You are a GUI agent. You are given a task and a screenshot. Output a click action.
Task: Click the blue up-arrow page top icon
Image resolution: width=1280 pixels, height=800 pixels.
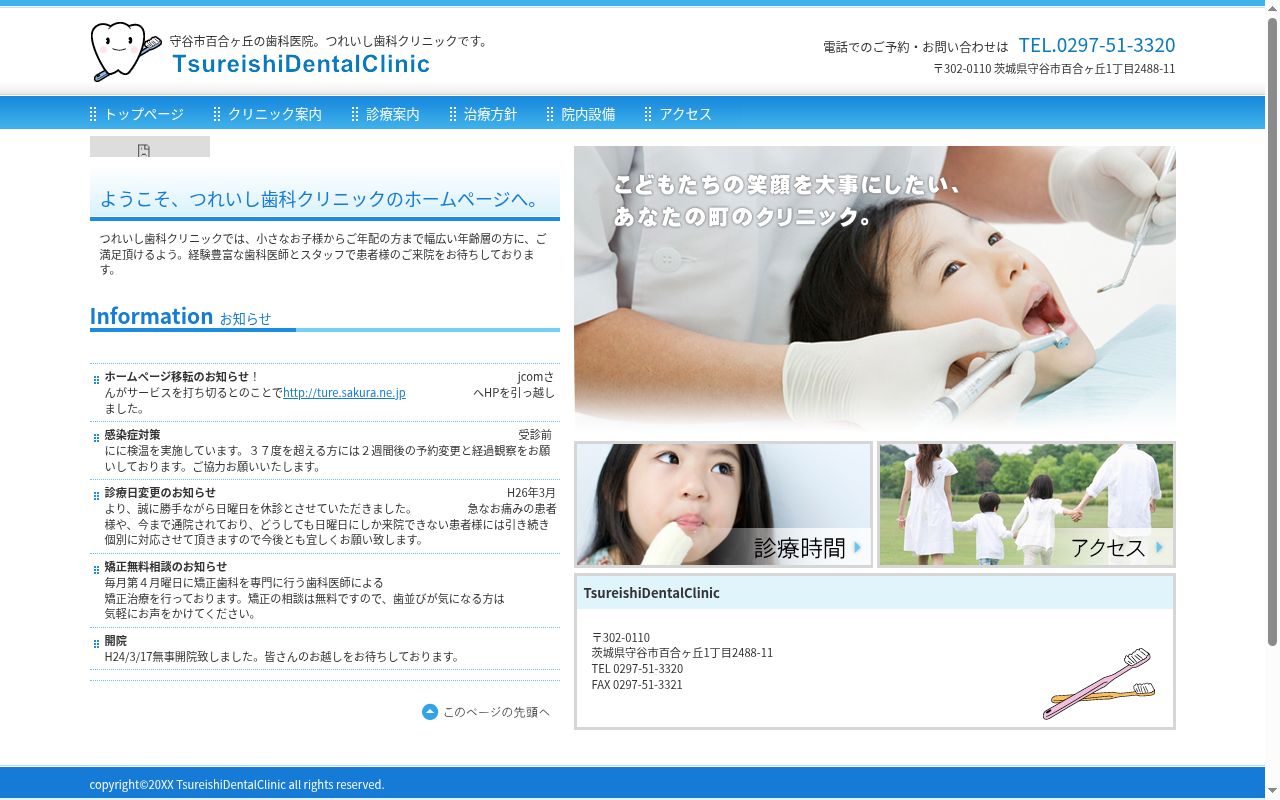[x=430, y=712]
